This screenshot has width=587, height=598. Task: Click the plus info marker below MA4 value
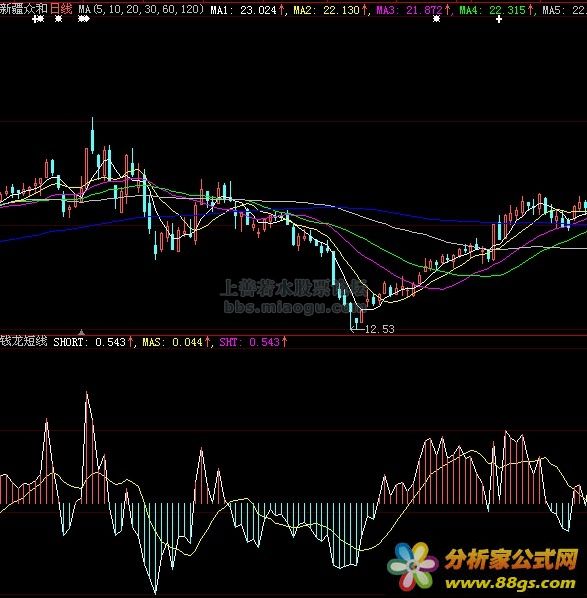point(499,19)
